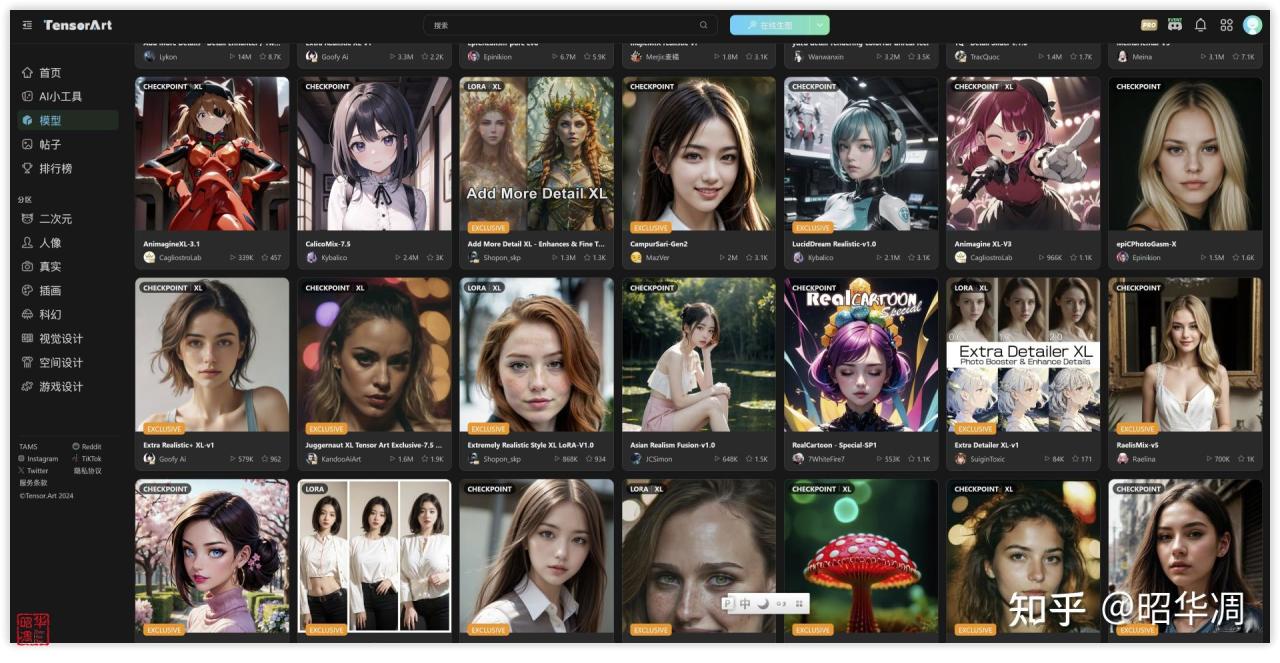
Task: Open the user avatar menu
Action: coord(1252,25)
